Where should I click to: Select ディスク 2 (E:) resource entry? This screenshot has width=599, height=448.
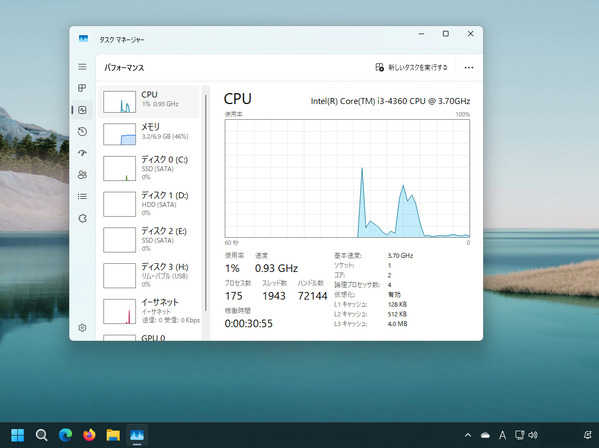(x=149, y=239)
